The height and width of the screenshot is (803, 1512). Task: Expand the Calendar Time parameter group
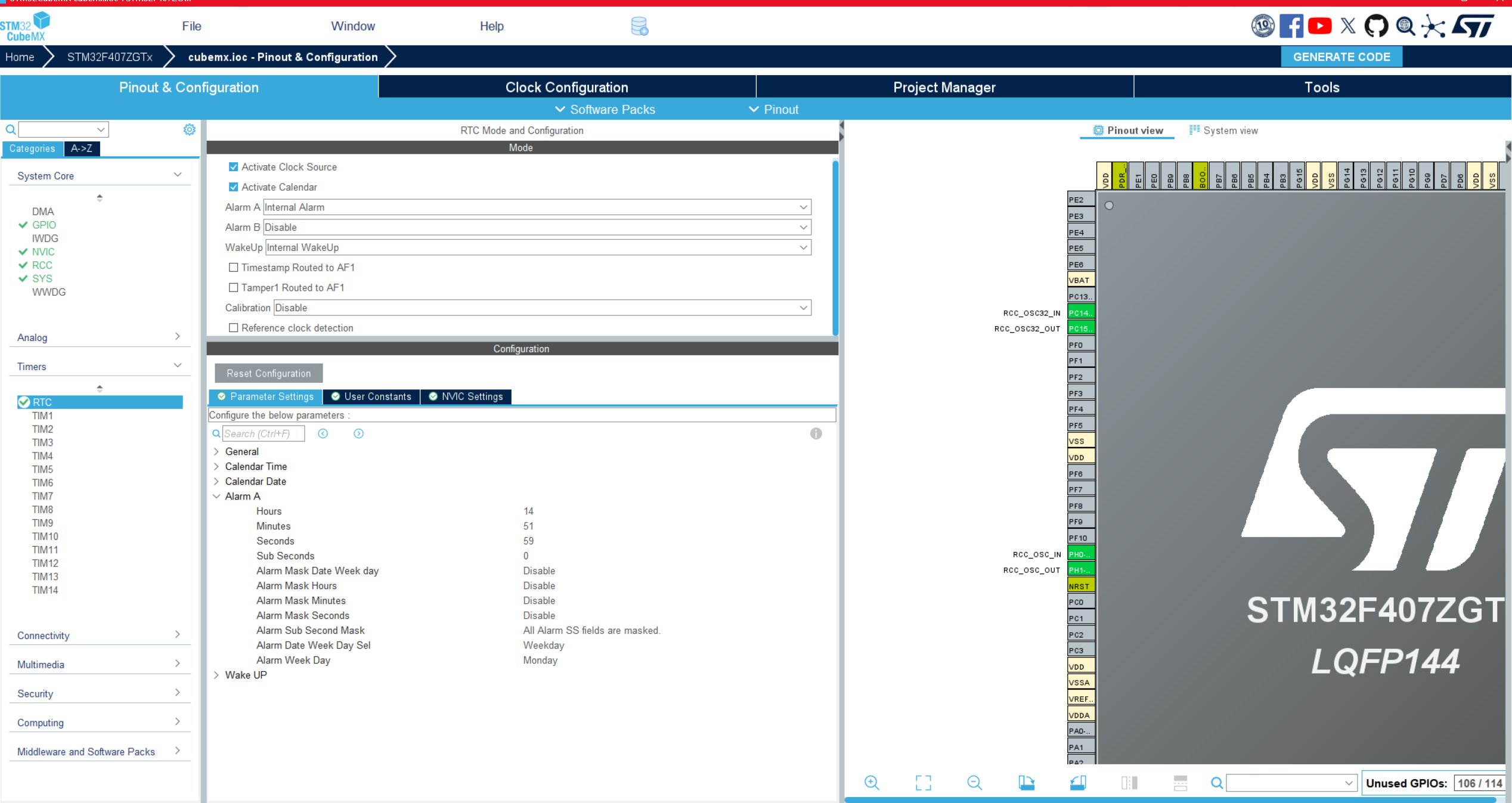point(217,466)
